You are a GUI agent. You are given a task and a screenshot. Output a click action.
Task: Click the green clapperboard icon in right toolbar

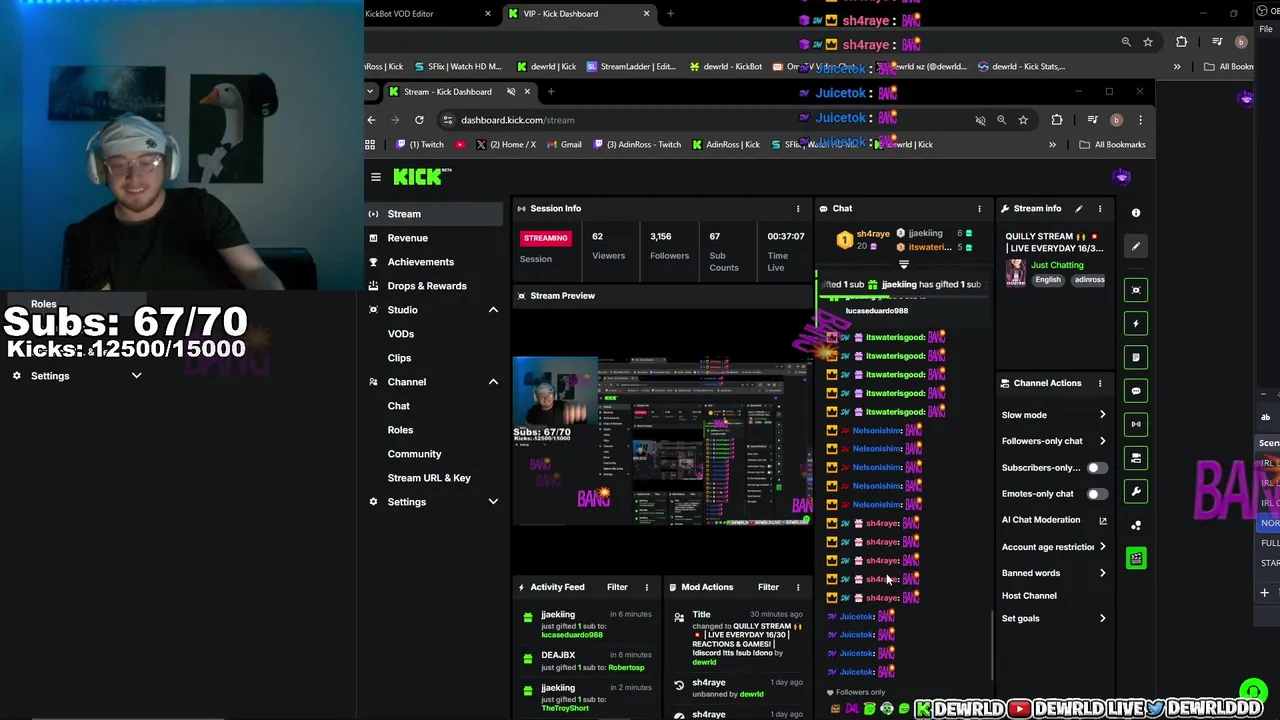(x=1136, y=559)
